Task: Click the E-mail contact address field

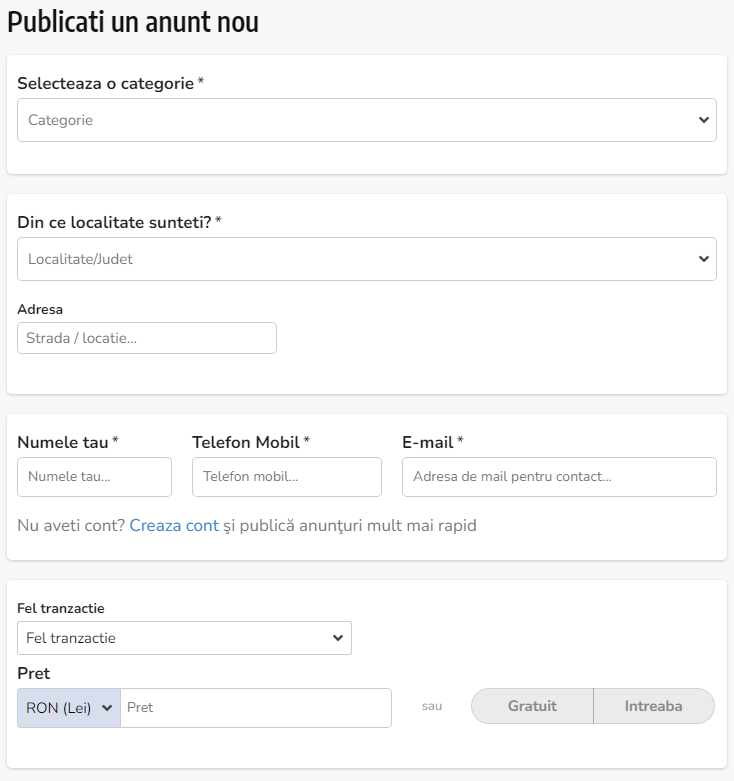Action: coord(559,477)
